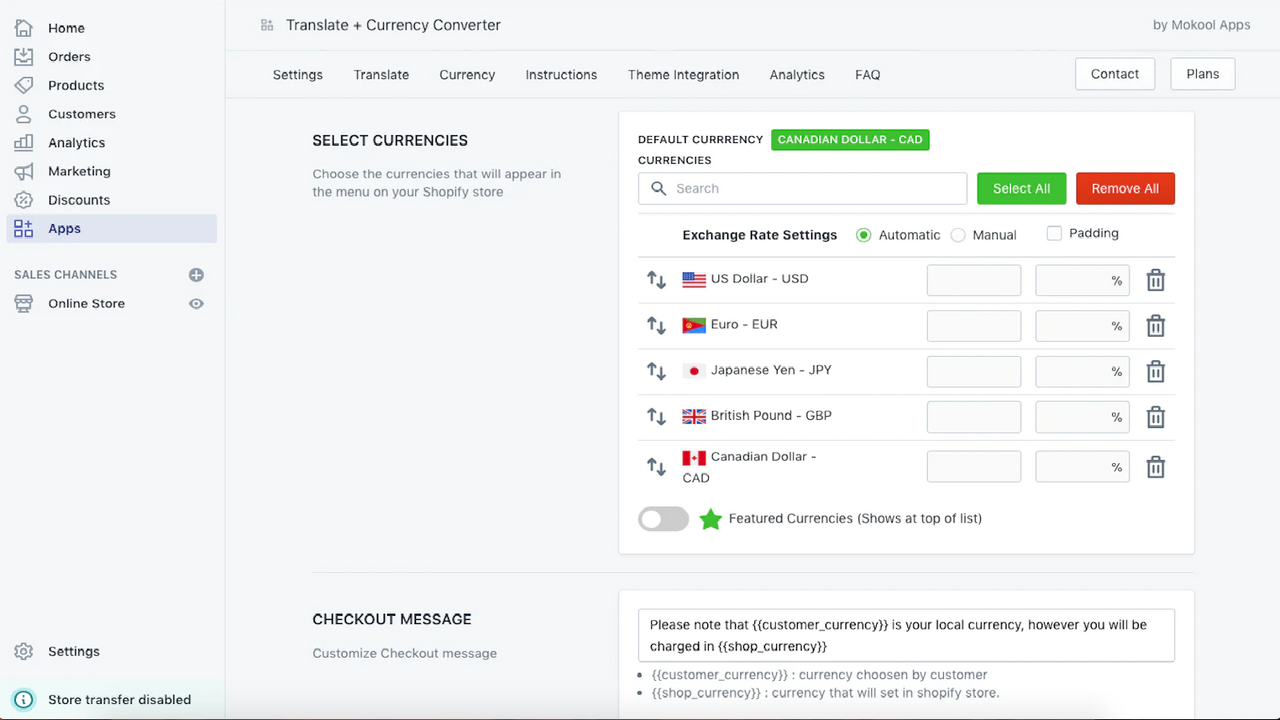Click the Marketing megaphone icon
Image resolution: width=1280 pixels, height=720 pixels.
[x=24, y=171]
